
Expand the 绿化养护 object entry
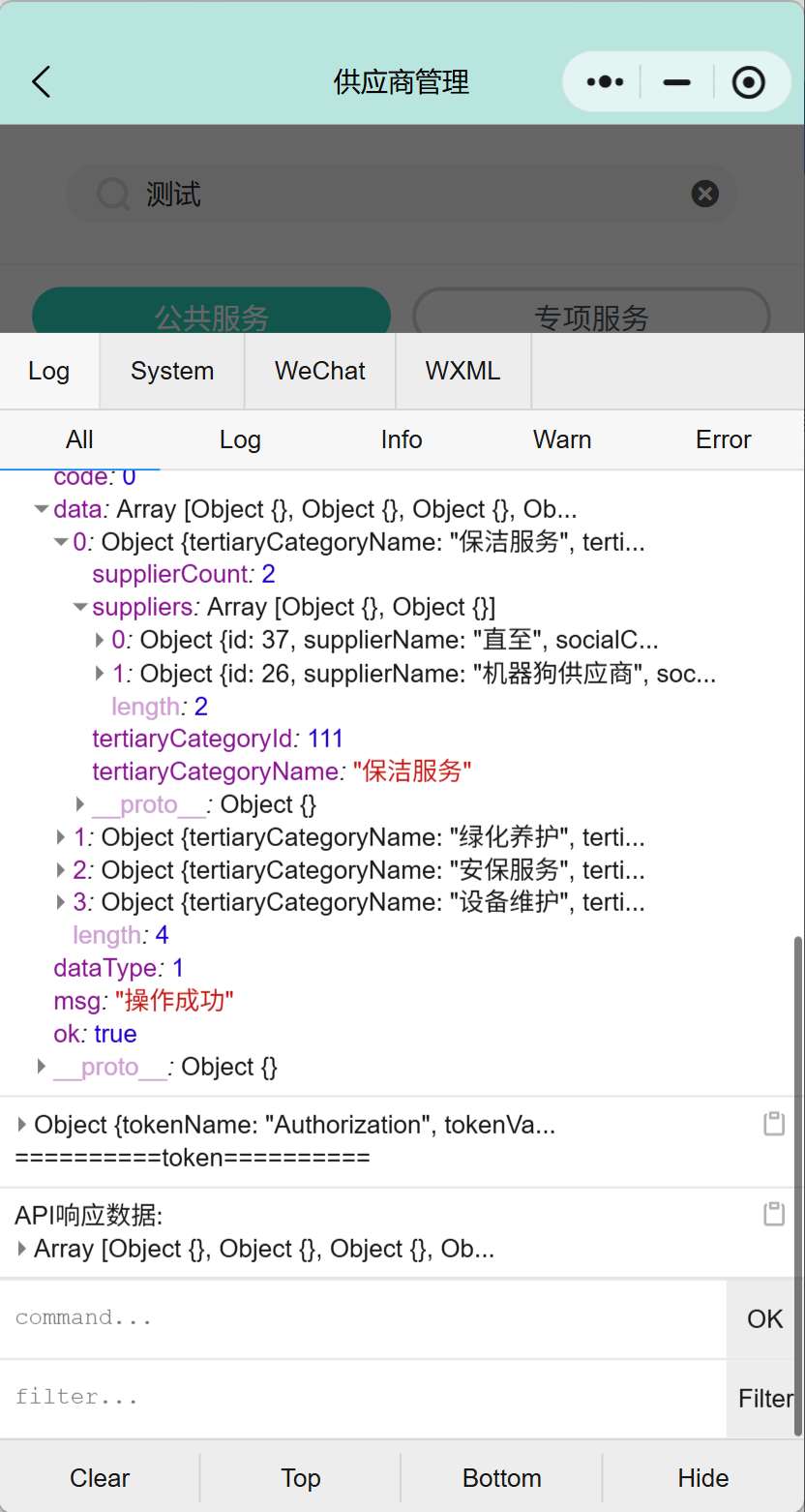click(x=62, y=837)
